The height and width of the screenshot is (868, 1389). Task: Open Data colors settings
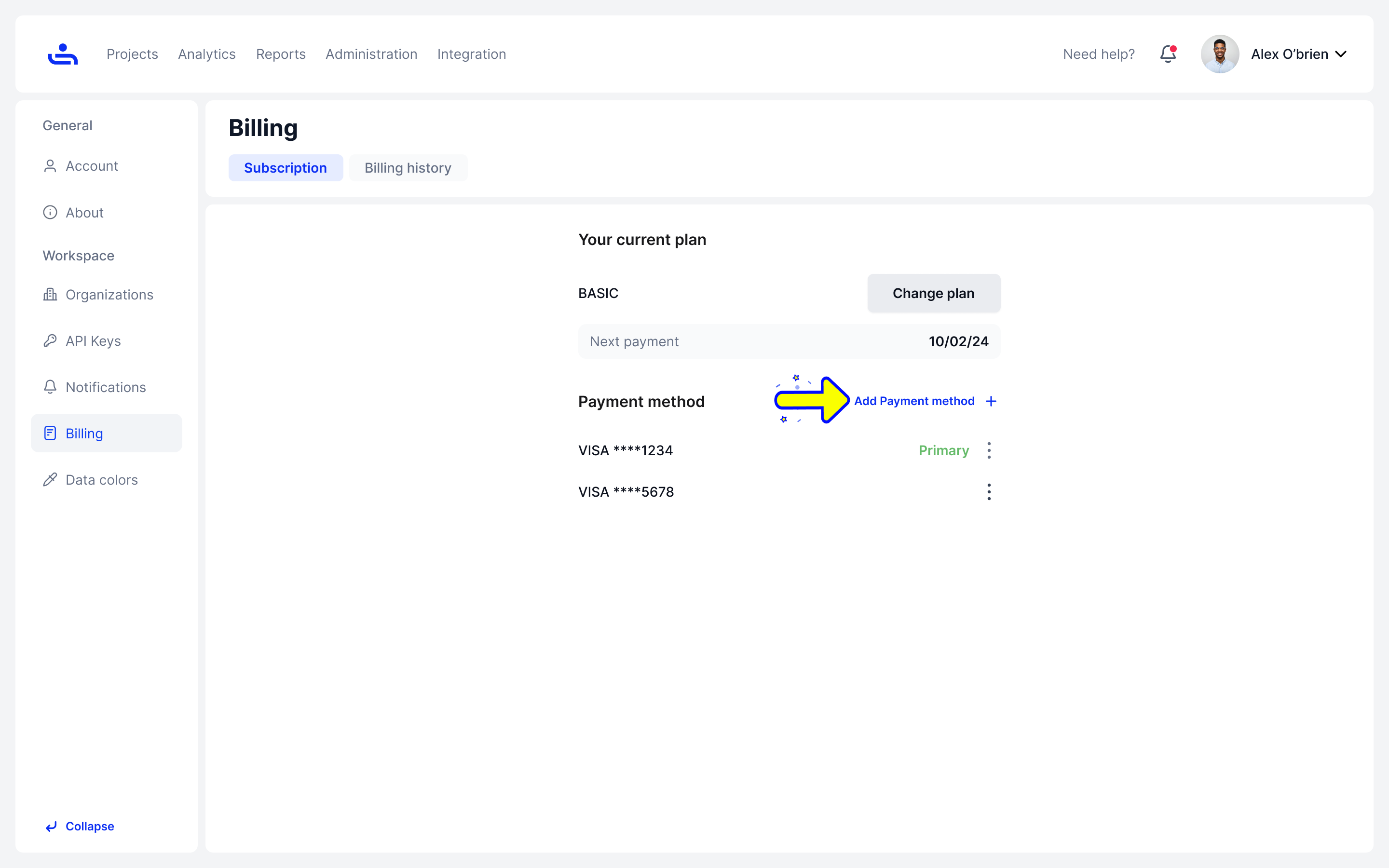[102, 480]
